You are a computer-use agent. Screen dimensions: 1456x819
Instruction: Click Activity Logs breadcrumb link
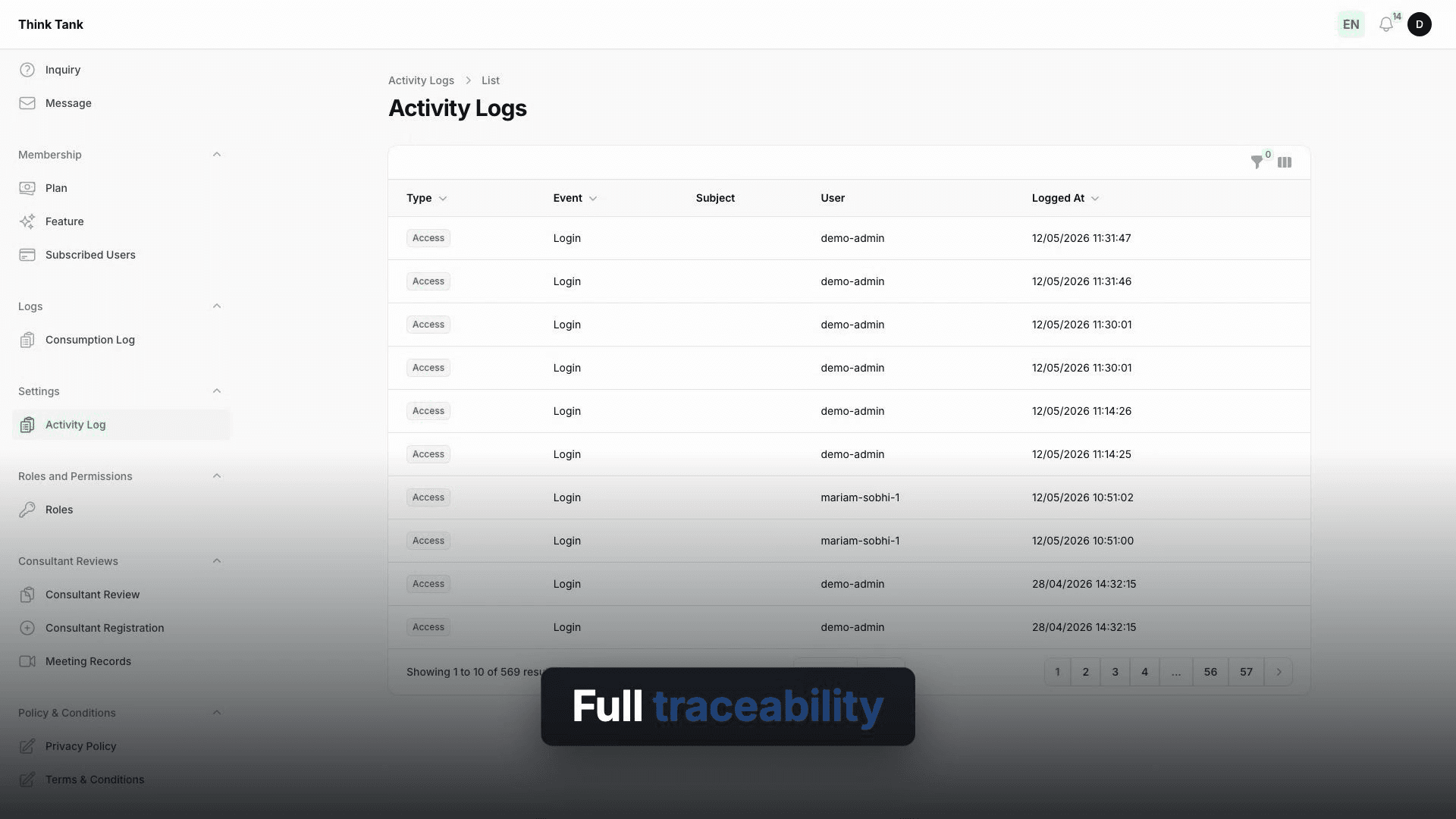tap(421, 80)
